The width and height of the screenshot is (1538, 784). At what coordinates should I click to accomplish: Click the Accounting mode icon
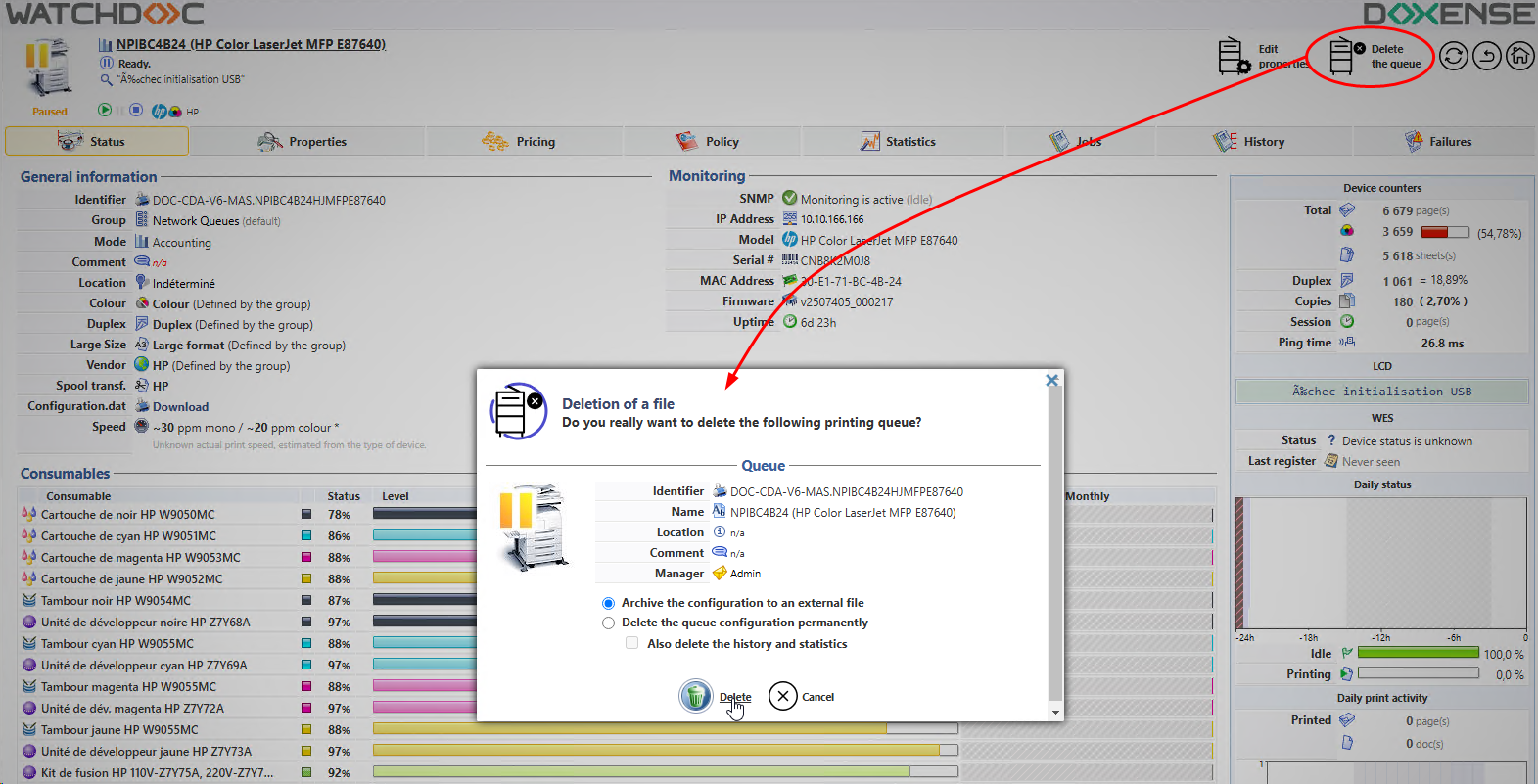(142, 241)
